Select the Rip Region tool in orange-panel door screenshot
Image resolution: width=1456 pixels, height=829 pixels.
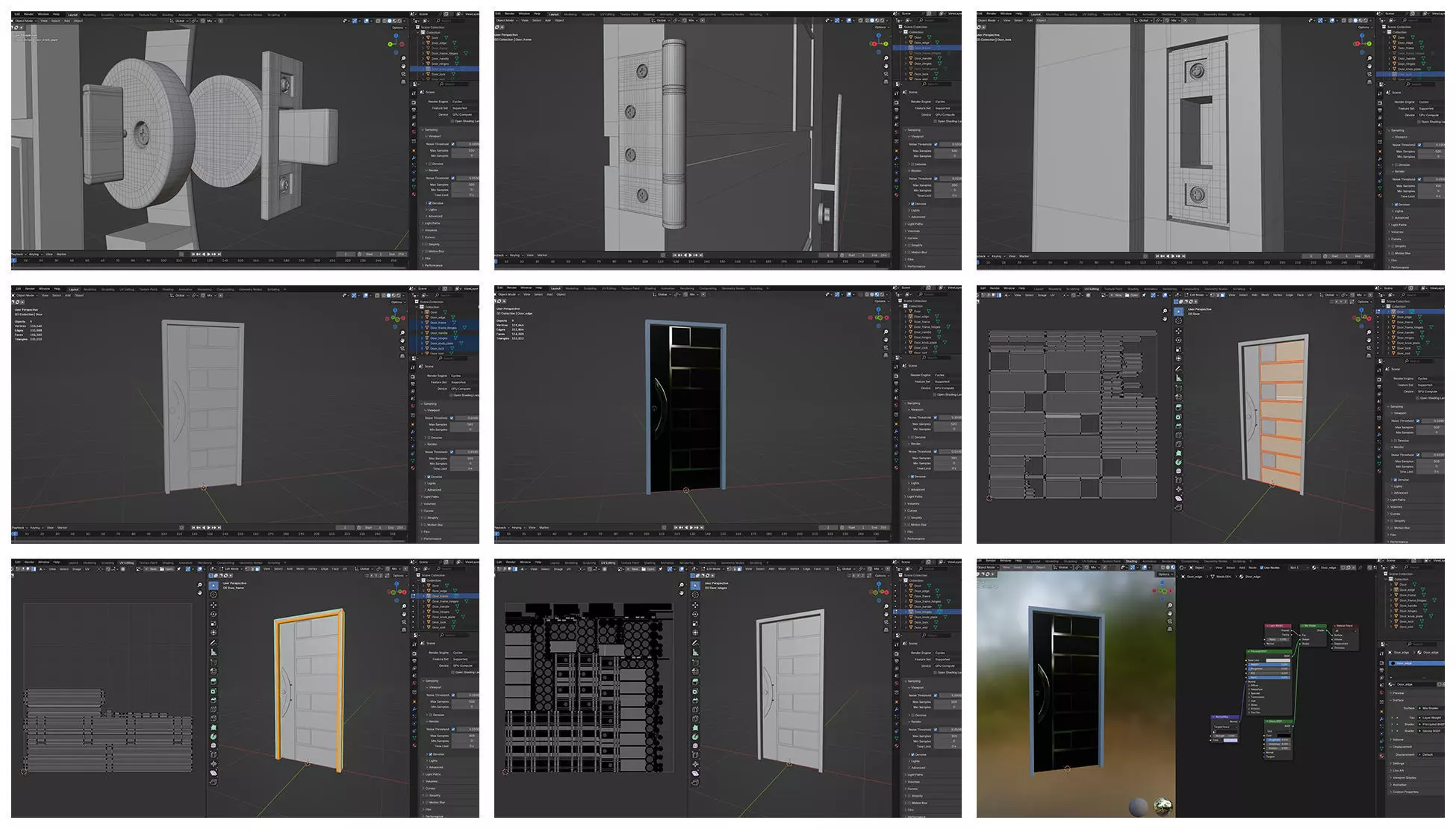click(x=1178, y=506)
